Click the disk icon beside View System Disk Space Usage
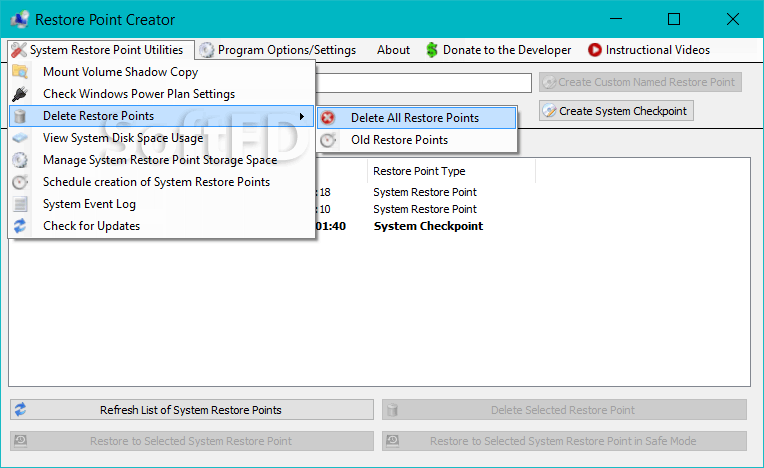 click(20, 138)
